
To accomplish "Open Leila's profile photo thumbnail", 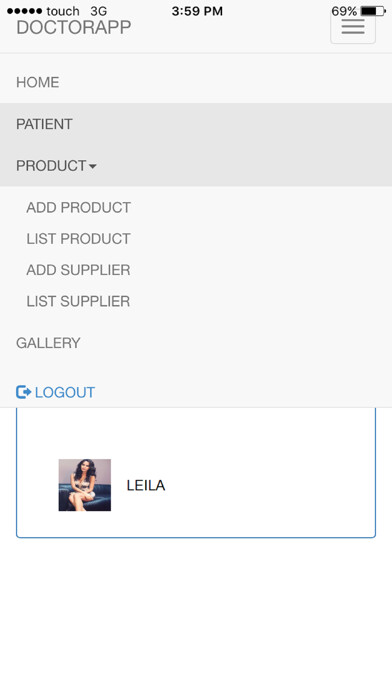I will click(85, 485).
